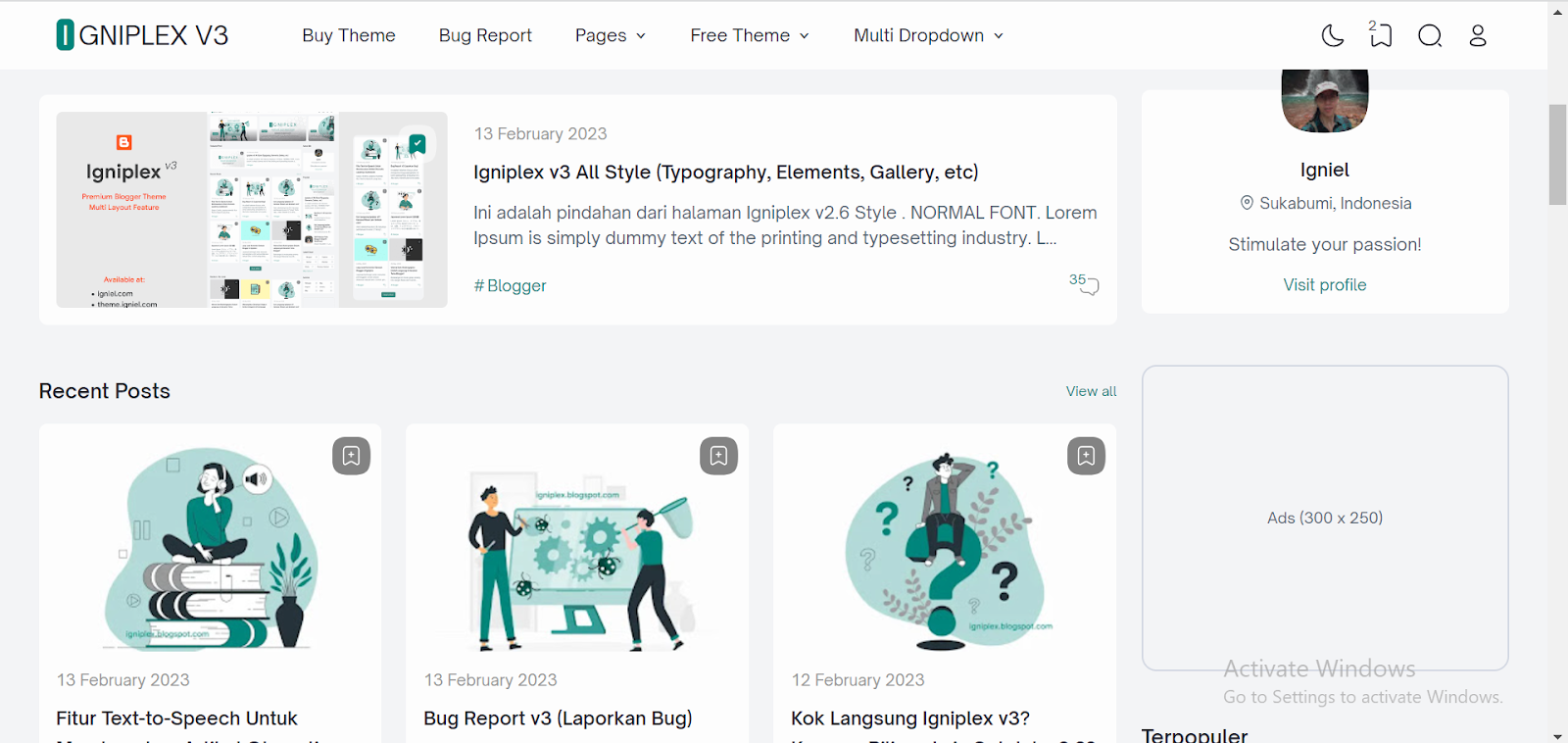Click the featured post excerpt starting Ini adalah

click(785, 225)
